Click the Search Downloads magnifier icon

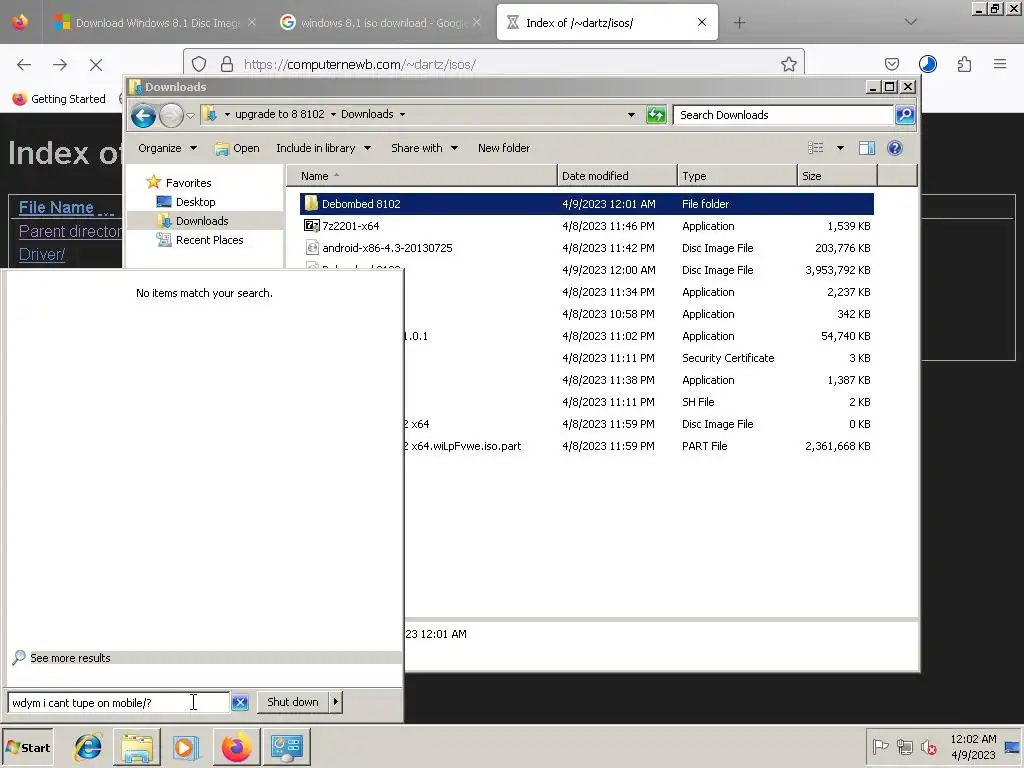click(905, 115)
